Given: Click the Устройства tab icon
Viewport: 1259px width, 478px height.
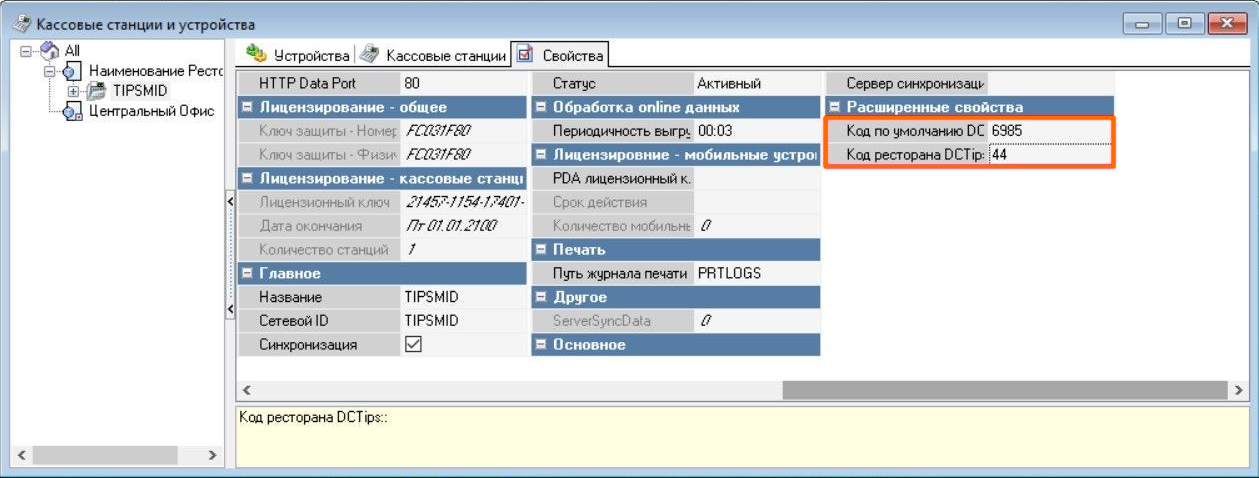Looking at the screenshot, I should [257, 54].
